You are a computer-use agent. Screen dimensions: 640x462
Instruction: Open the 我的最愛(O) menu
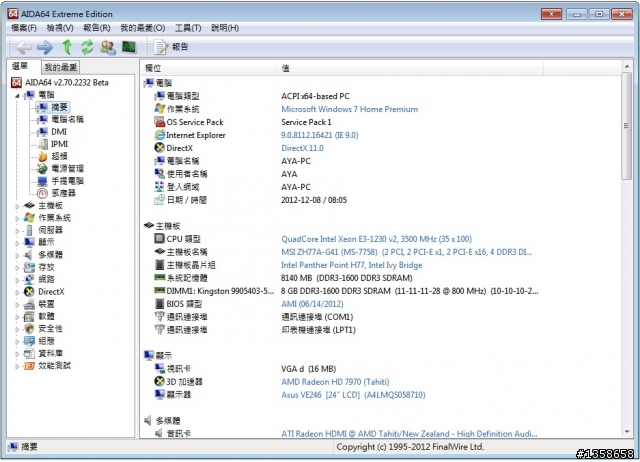pos(142,28)
